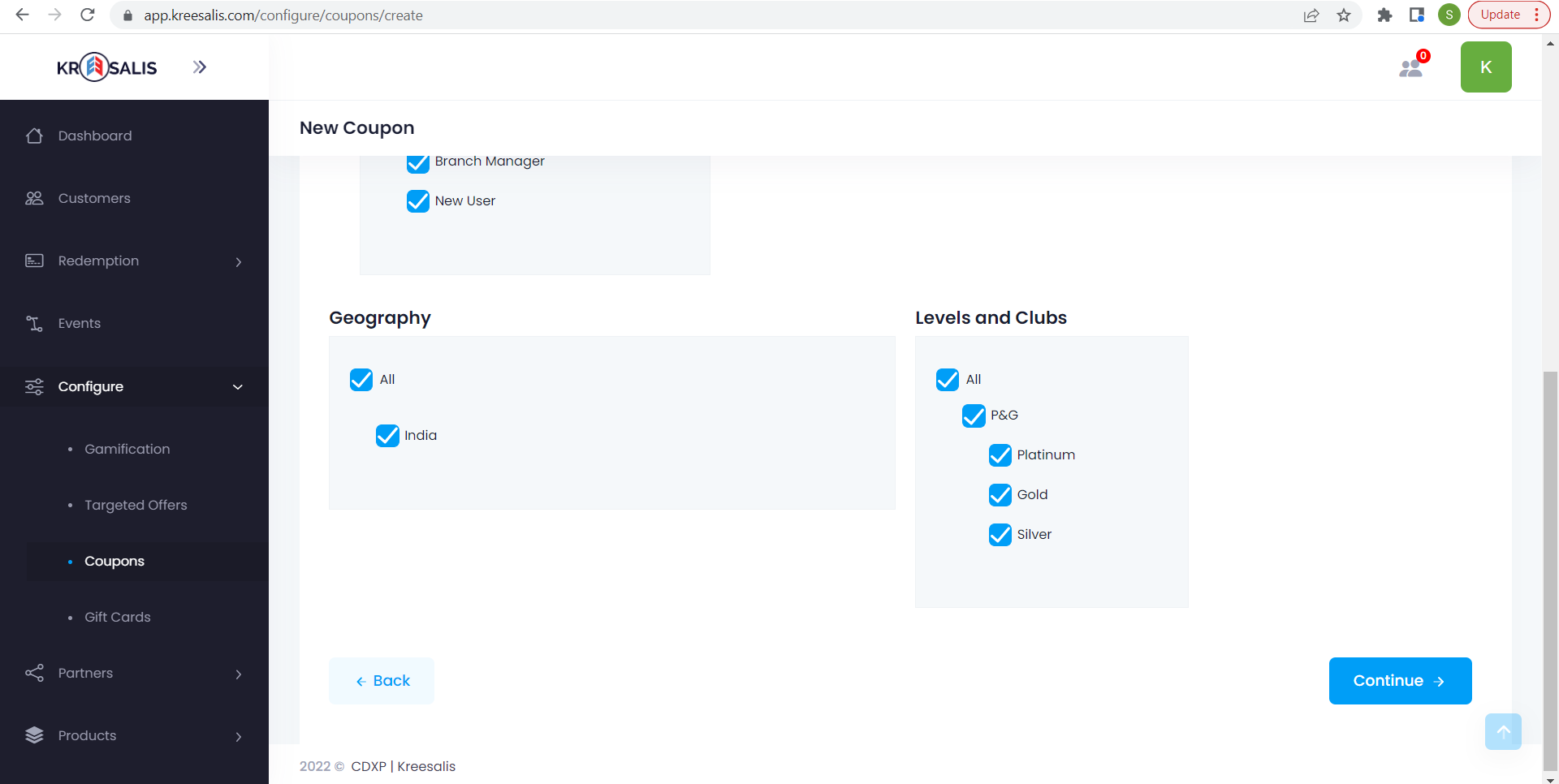
Task: Click the Kreesalis logo
Action: pyautogui.click(x=106, y=67)
